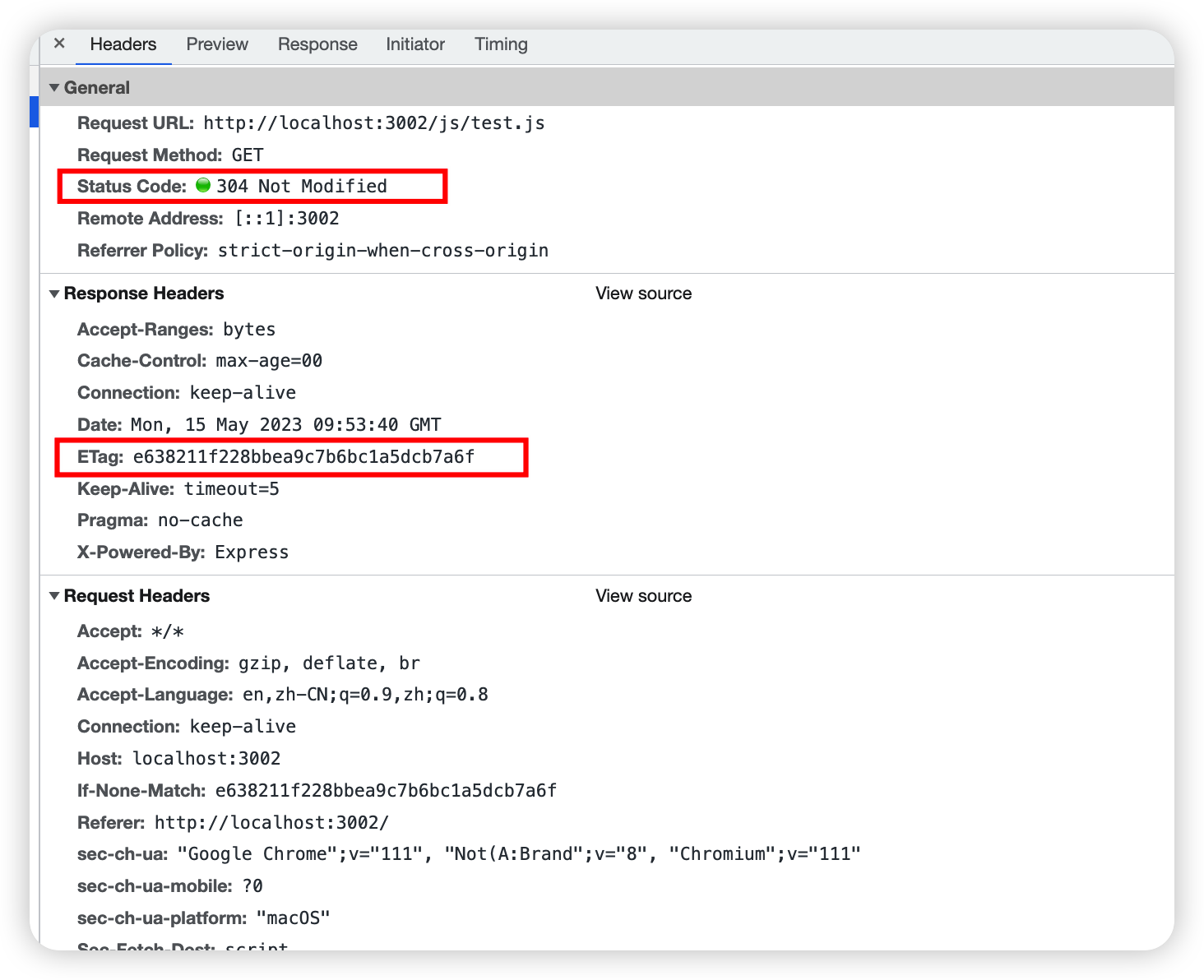1204x980 pixels.
Task: Click the Pragma no-cache value
Action: (x=201, y=520)
